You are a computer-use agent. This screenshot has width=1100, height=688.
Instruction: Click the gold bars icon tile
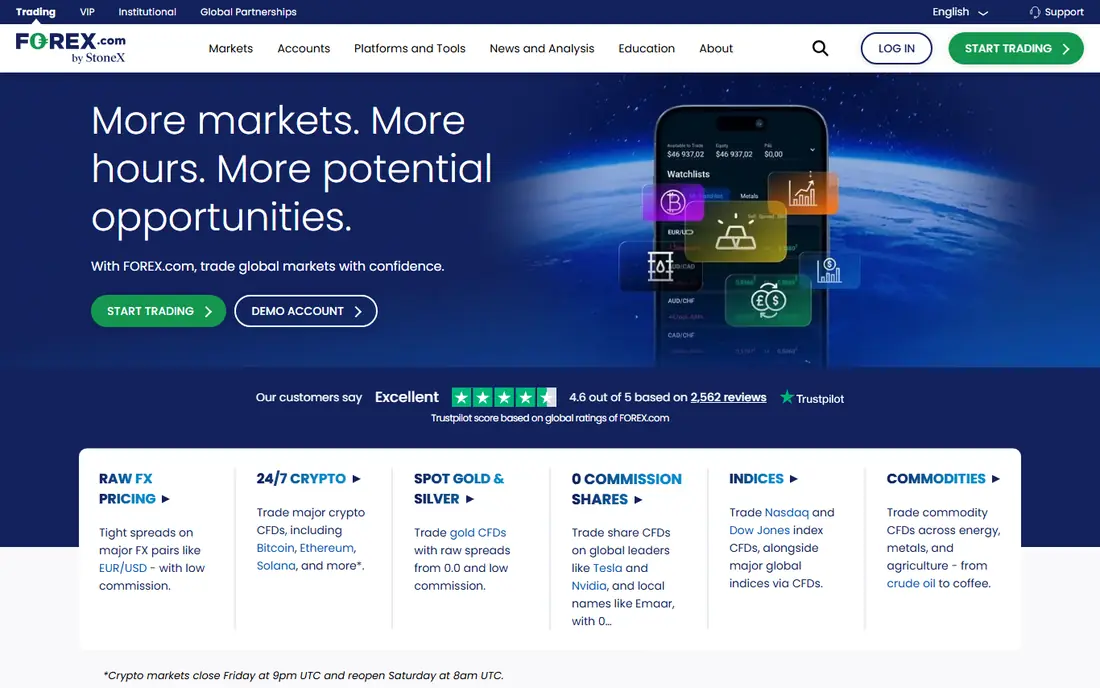coord(735,232)
